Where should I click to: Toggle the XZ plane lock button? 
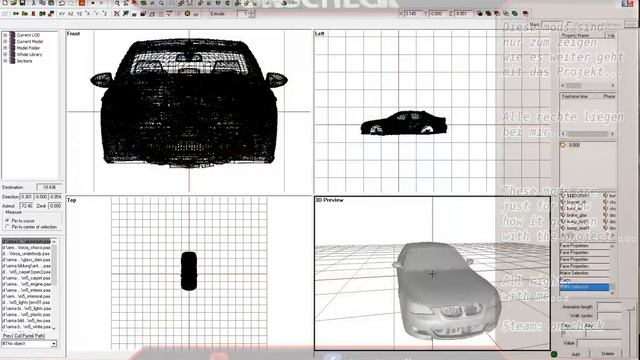pyautogui.click(x=70, y=14)
